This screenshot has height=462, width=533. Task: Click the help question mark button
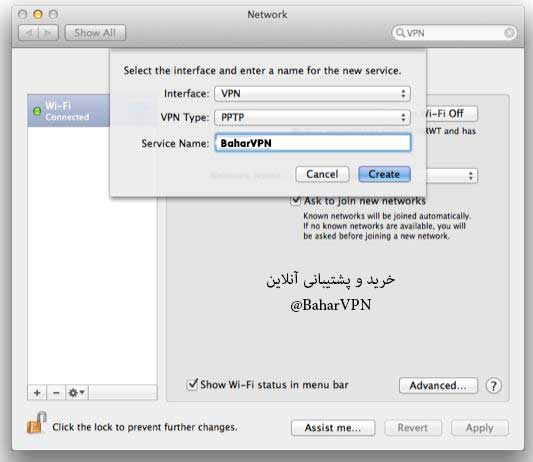[x=493, y=386]
